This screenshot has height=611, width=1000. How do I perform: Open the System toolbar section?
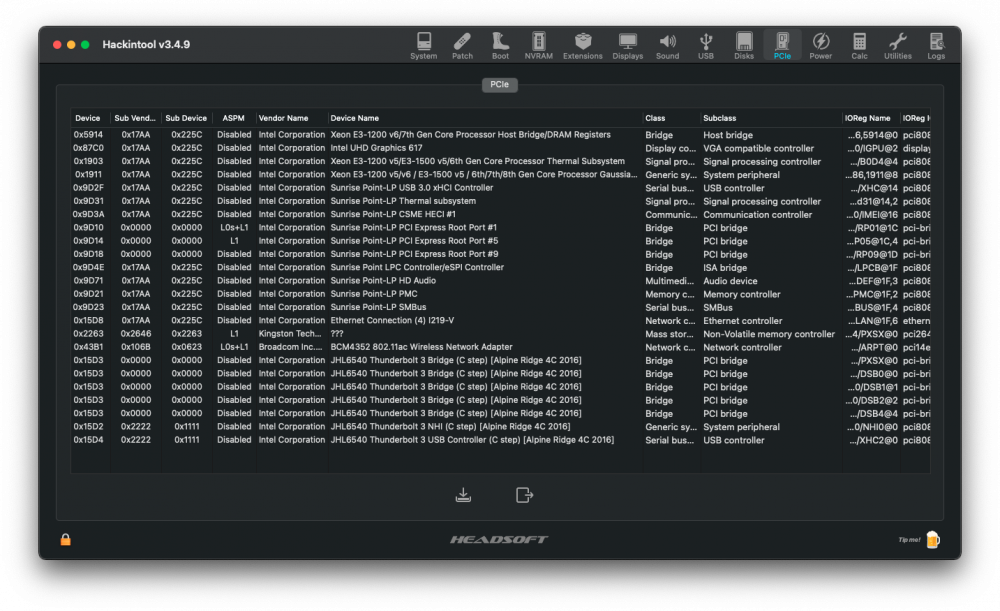(423, 46)
